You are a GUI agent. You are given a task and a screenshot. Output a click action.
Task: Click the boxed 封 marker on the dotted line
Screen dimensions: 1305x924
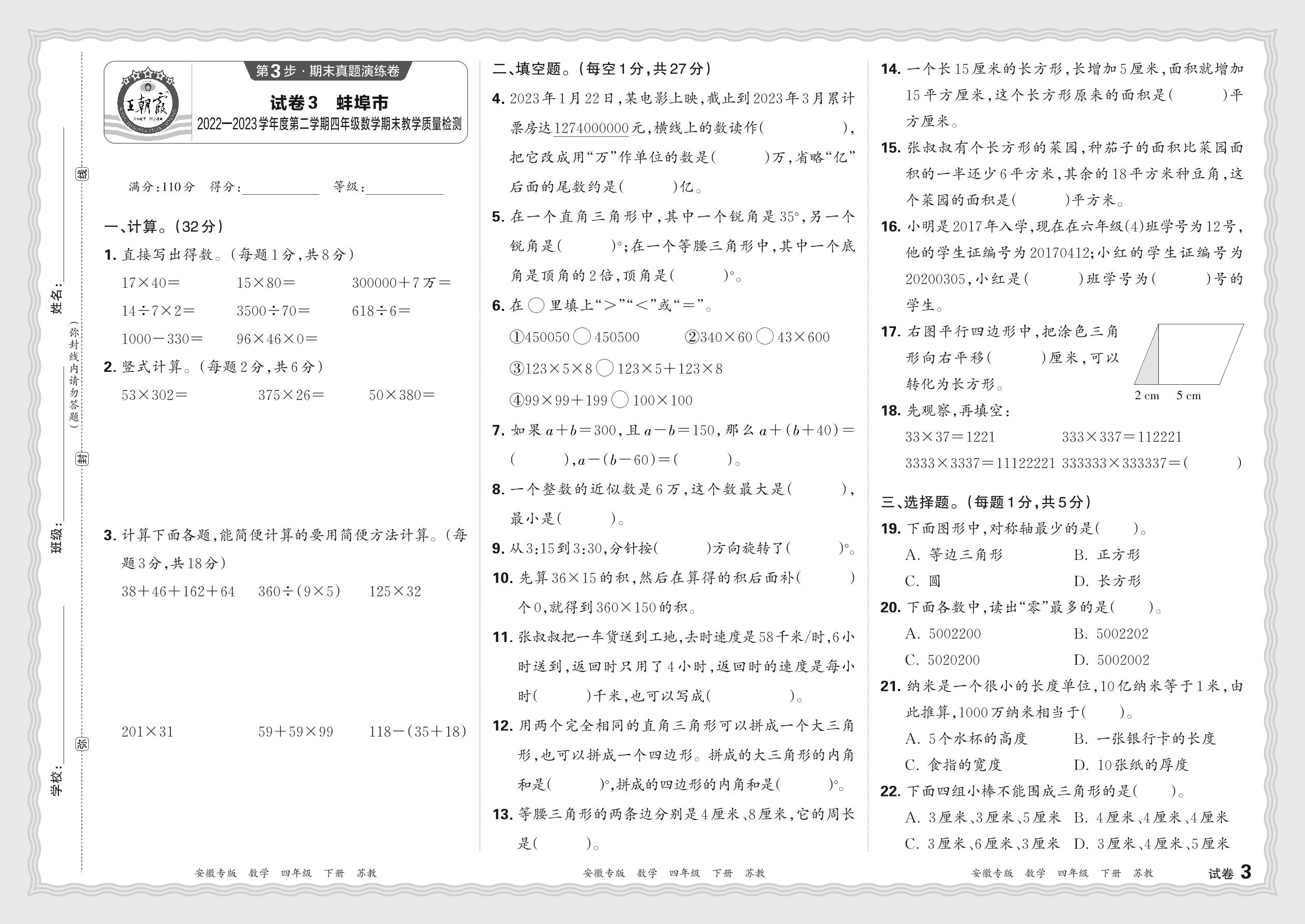pyautogui.click(x=83, y=459)
